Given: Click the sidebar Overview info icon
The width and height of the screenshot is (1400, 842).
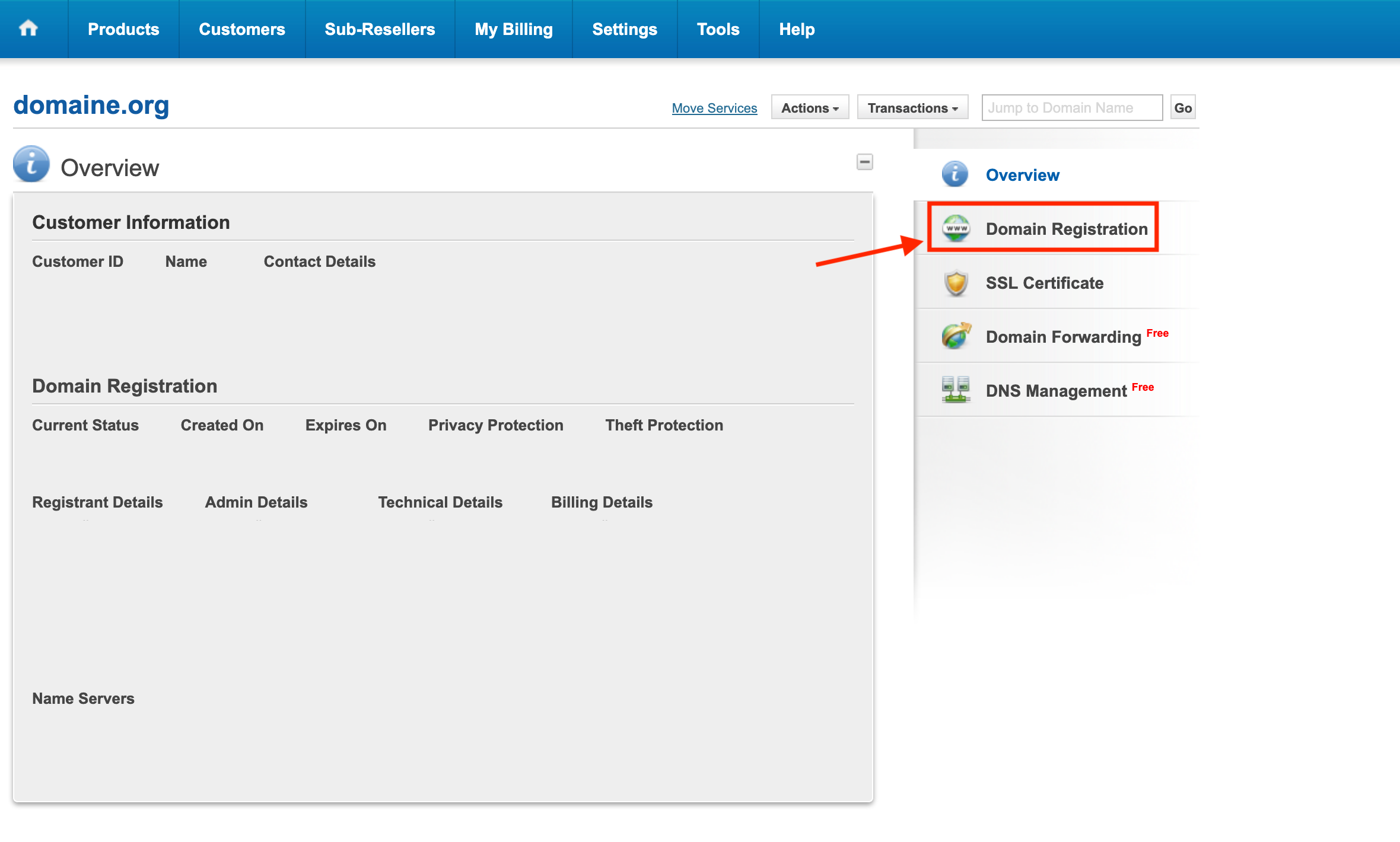Looking at the screenshot, I should point(955,174).
